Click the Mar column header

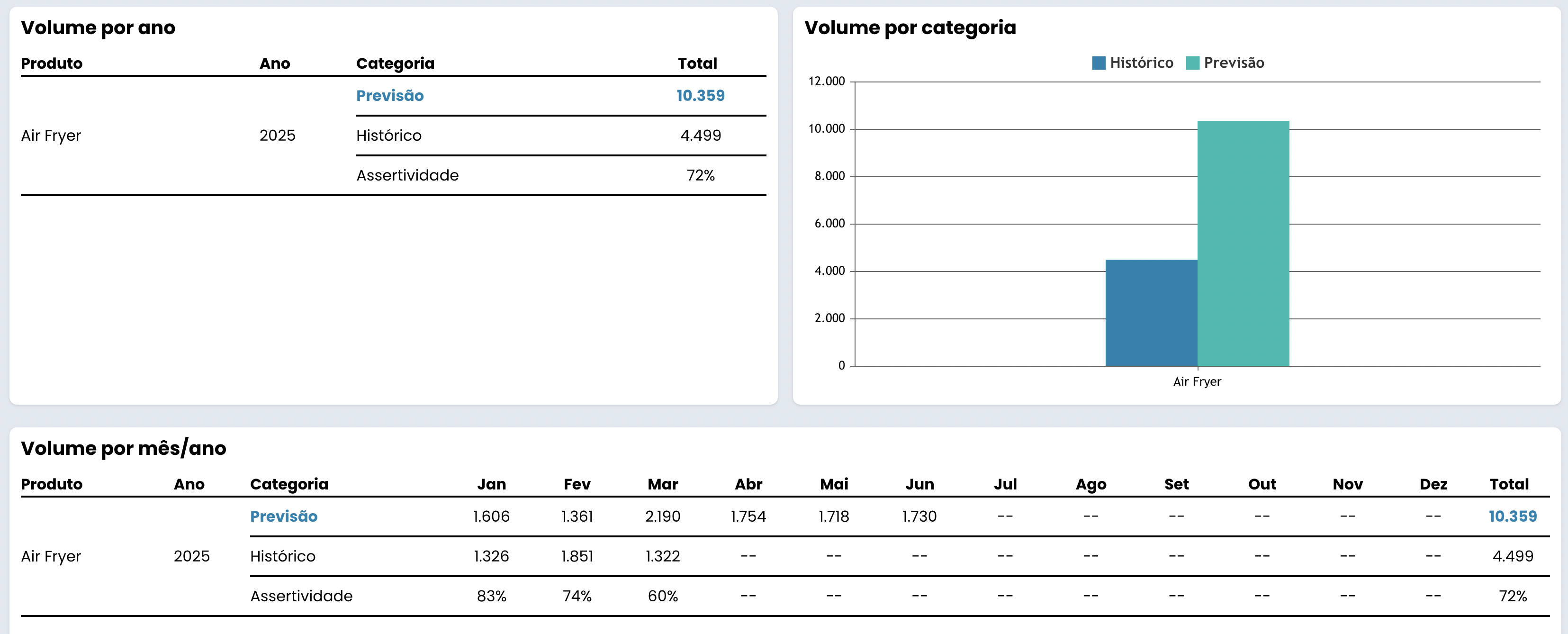[663, 484]
